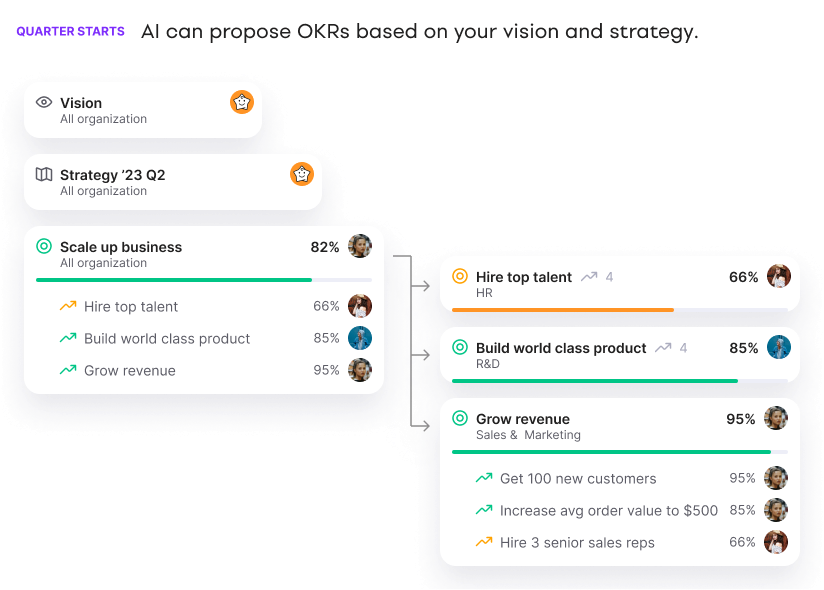Select Grow revenue key result under Scale up business
824x590 pixels.
129,370
